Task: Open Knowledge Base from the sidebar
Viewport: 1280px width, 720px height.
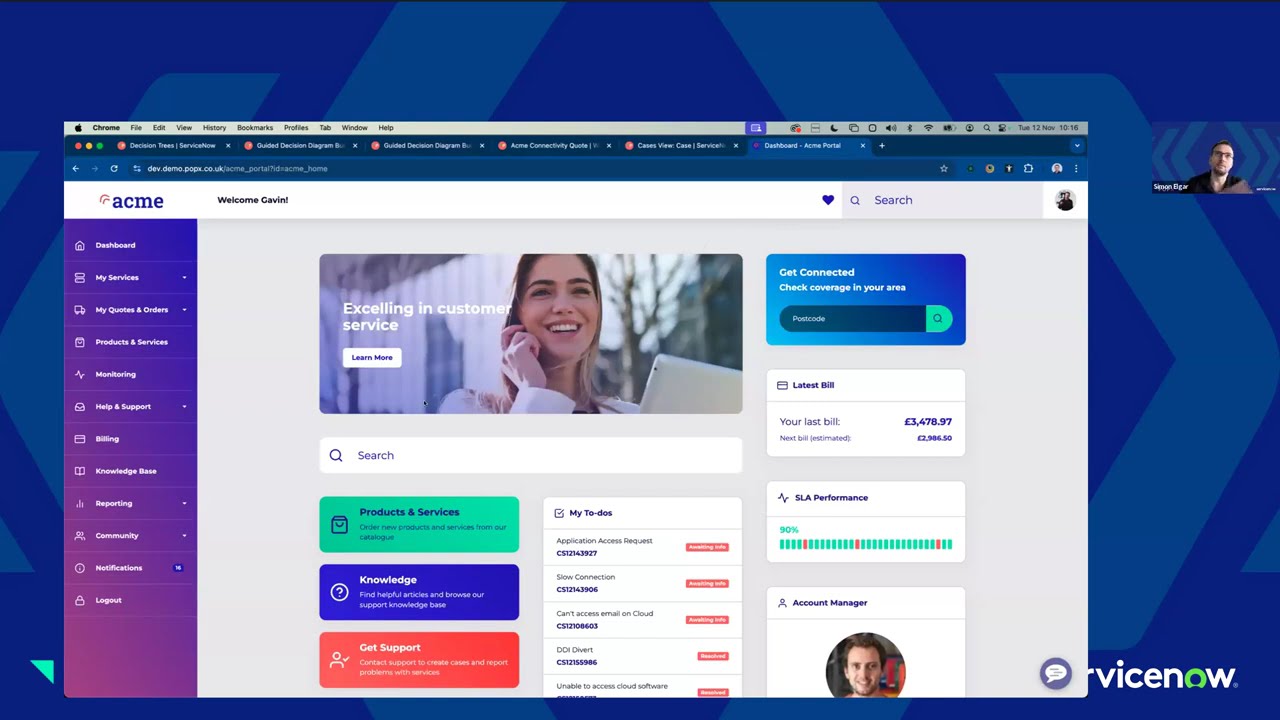Action: click(x=130, y=471)
